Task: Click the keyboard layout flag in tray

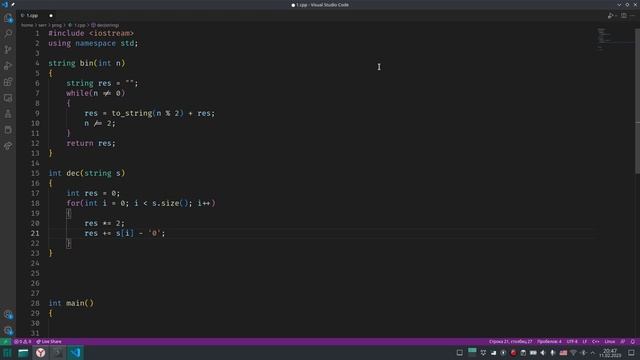Action: [x=563, y=353]
